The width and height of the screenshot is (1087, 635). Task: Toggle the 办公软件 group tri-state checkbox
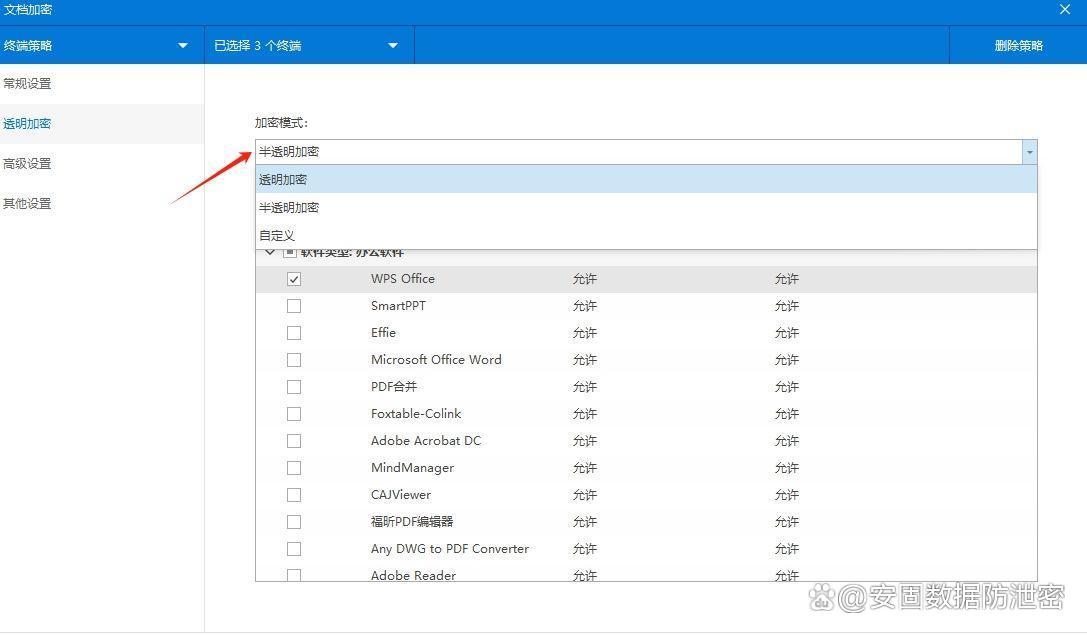[x=290, y=253]
